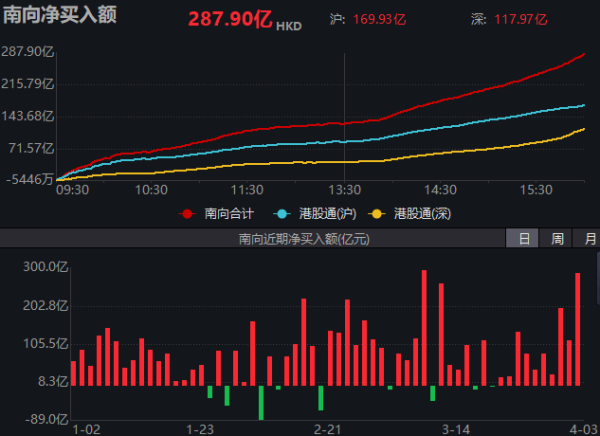The width and height of the screenshot is (600, 436).
Task: Toggle the red 南向合计 legend marker
Action: point(188,213)
